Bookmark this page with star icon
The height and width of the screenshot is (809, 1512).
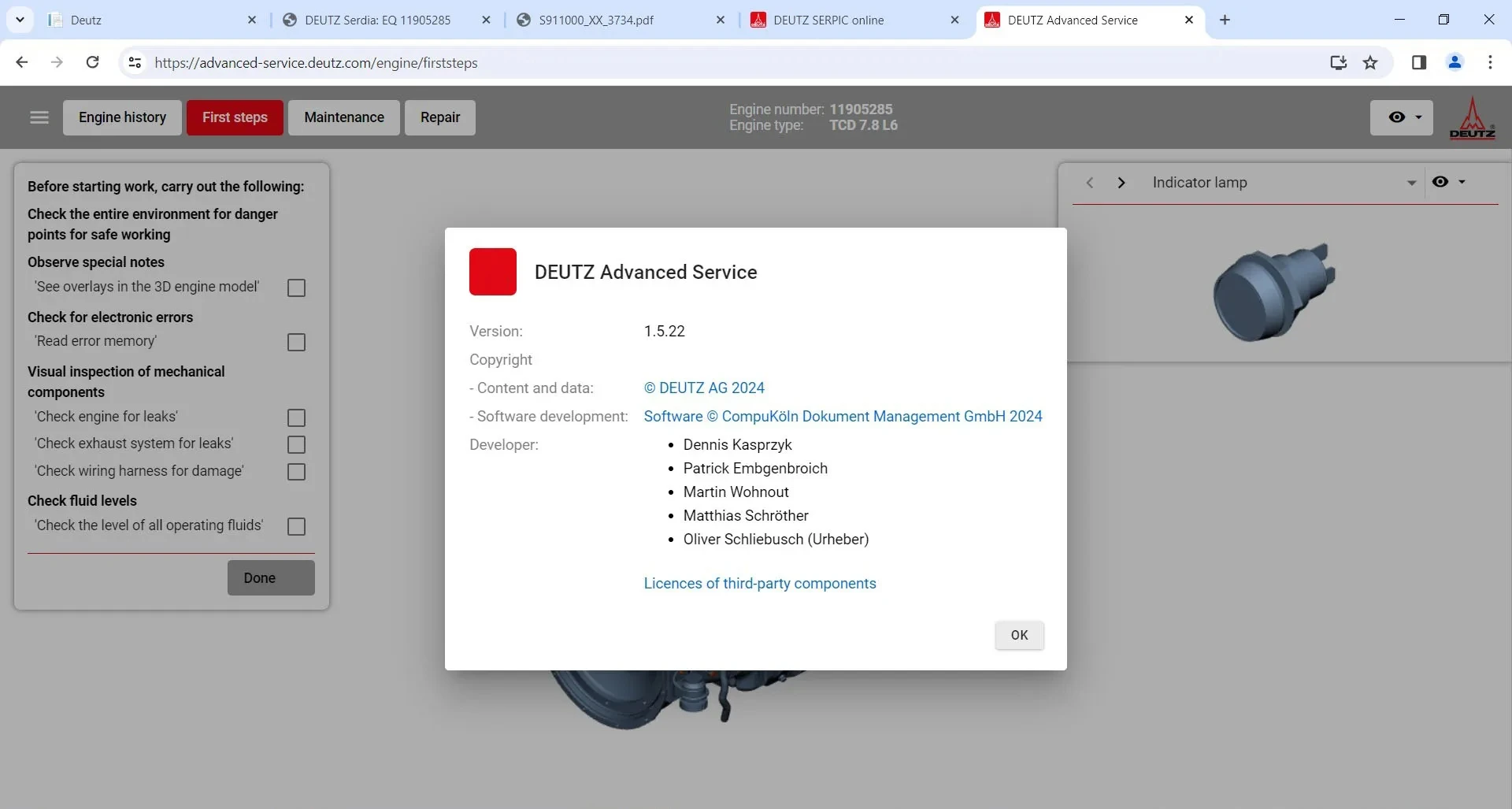coord(1370,62)
